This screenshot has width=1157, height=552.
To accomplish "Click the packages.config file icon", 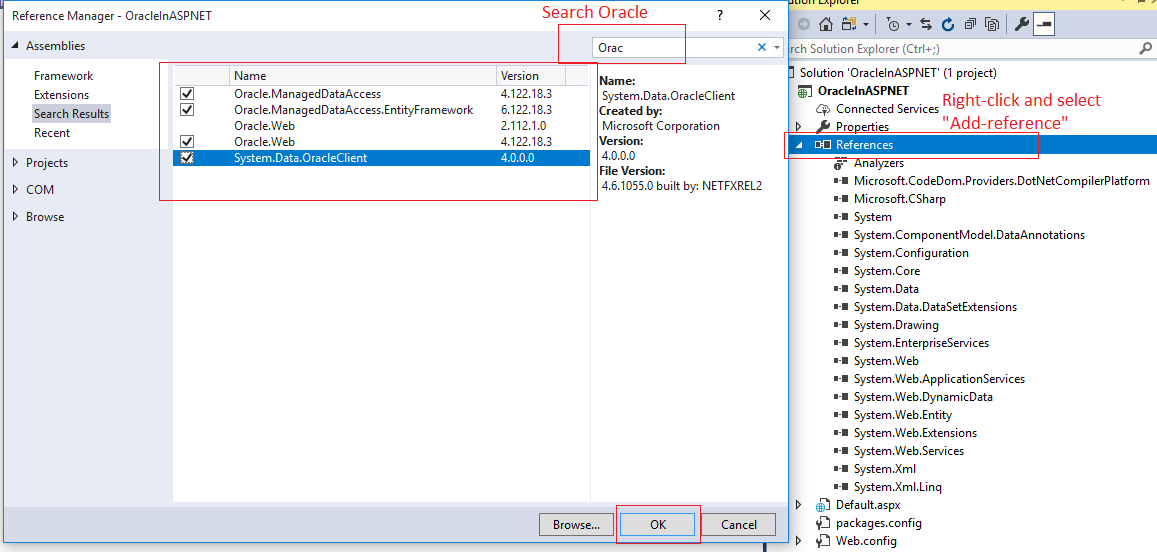I will [x=823, y=523].
